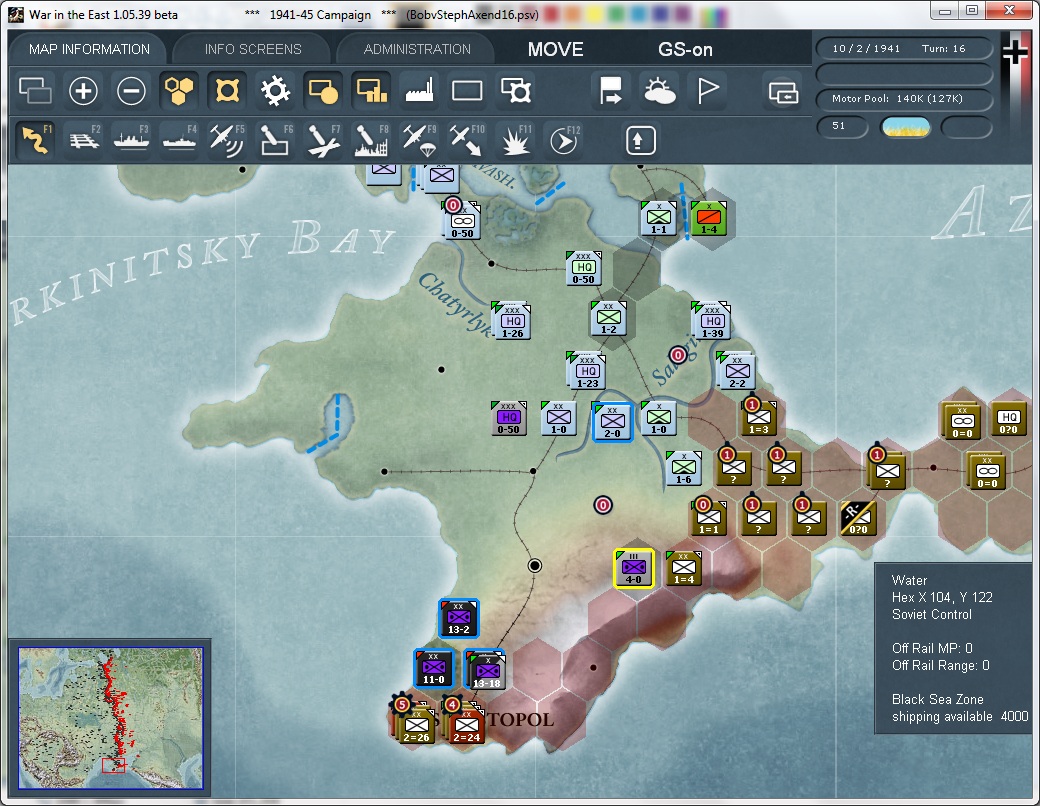Select Bomb unit mode (F6) icon
This screenshot has height=806, width=1040.
tap(275, 140)
